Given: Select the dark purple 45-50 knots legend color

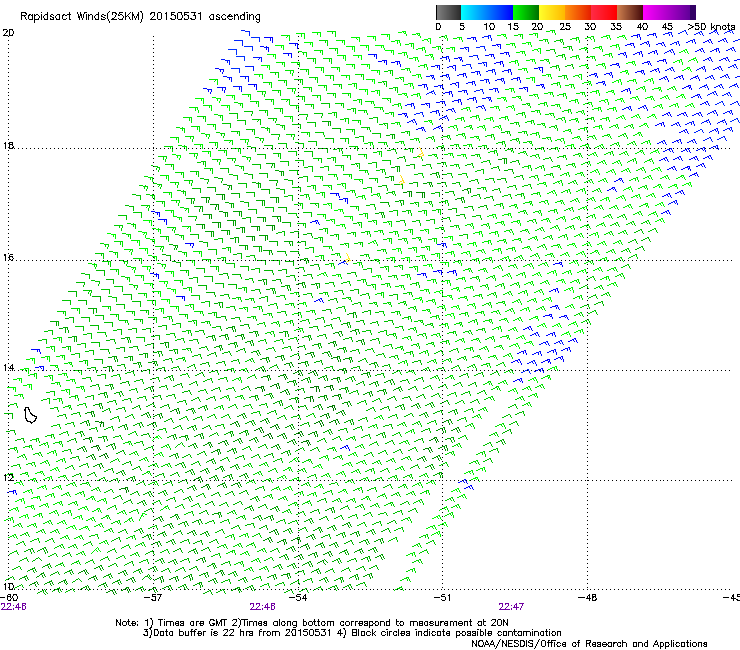Looking at the screenshot, I should pyautogui.click(x=682, y=12).
